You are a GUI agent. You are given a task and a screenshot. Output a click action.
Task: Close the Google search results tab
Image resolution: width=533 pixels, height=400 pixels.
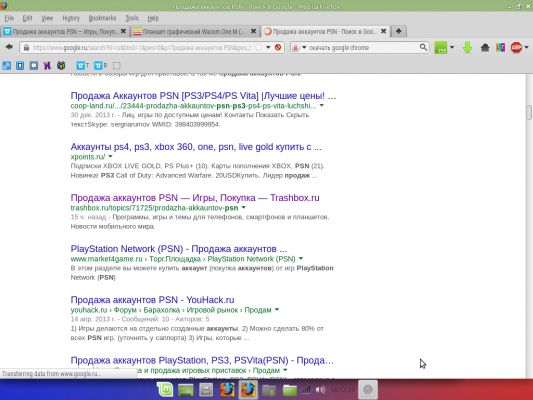click(383, 31)
